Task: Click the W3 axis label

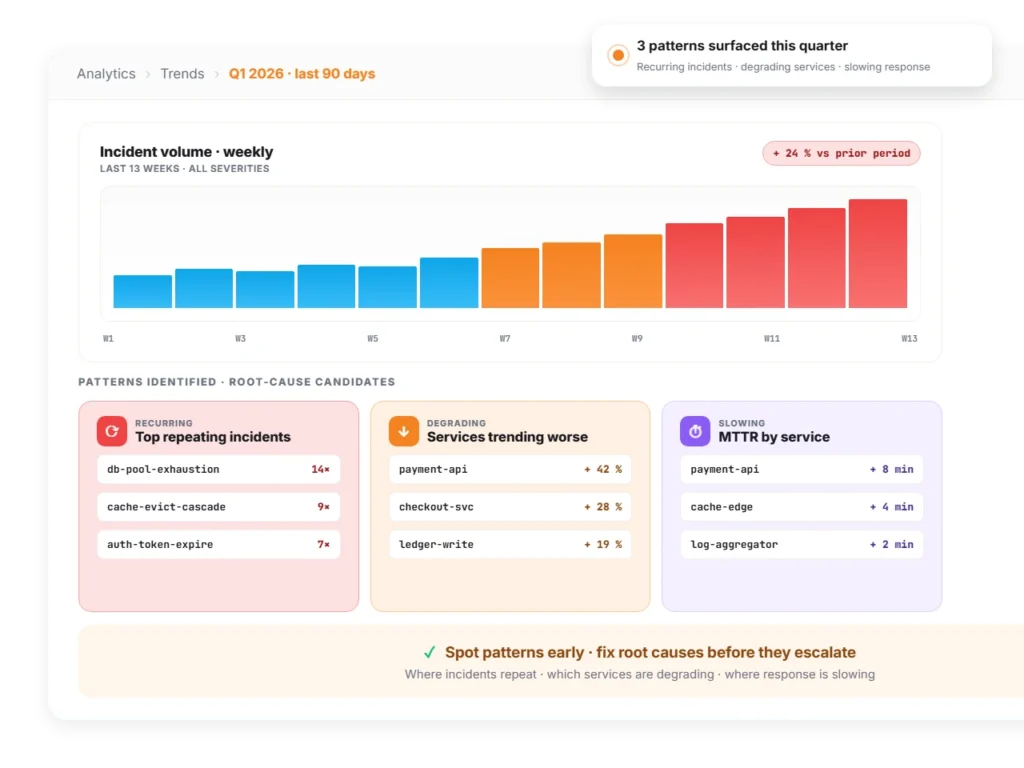Action: [x=240, y=338]
